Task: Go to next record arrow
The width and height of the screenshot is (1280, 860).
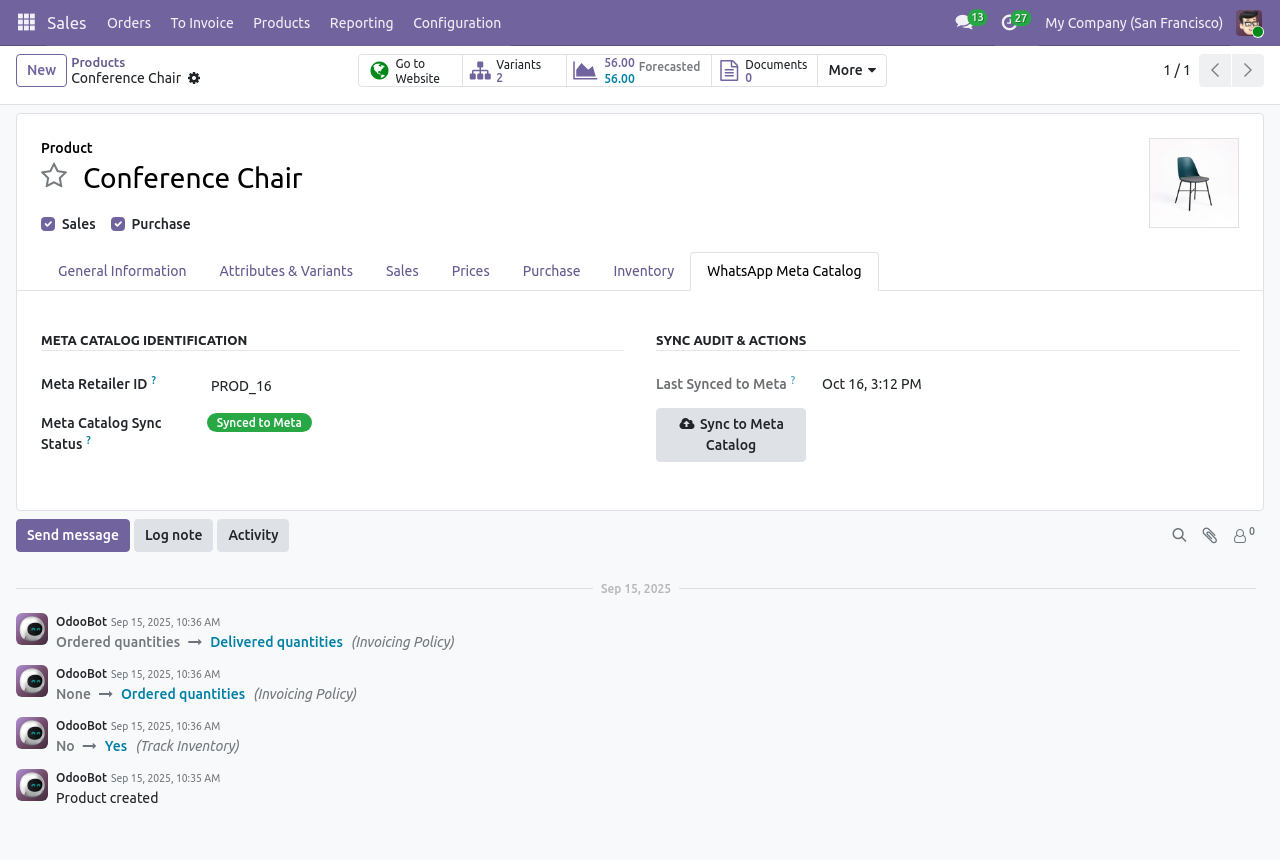Action: (x=1248, y=70)
